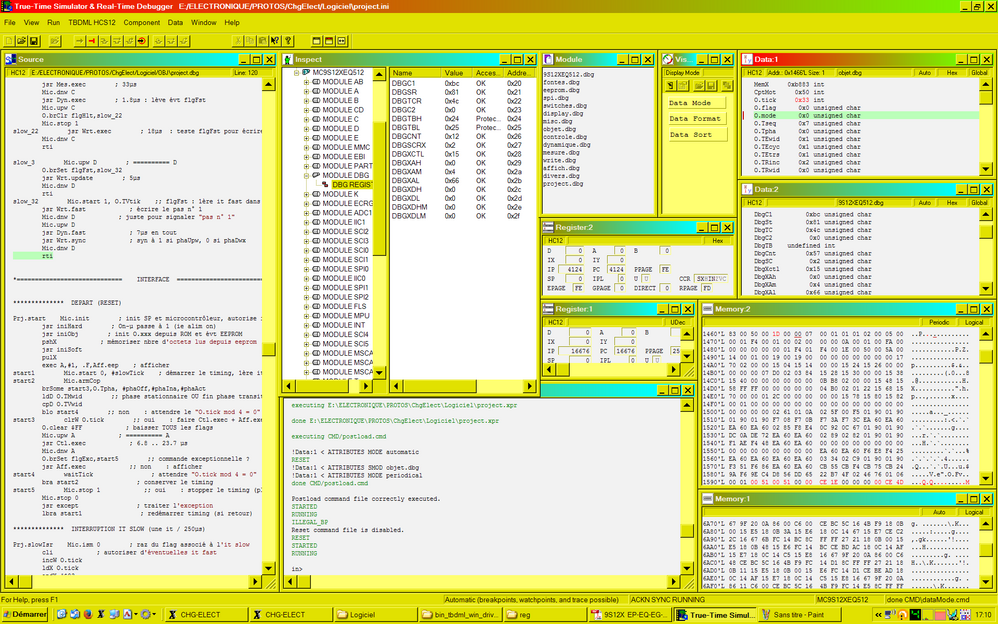Click the Name column header in Inspect

coord(415,73)
